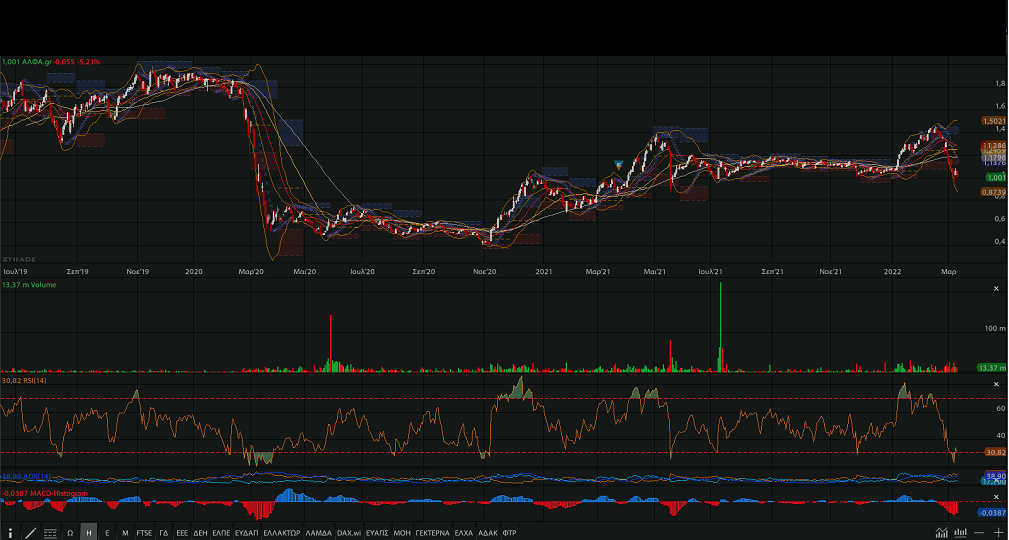This screenshot has width=1009, height=540.
Task: Close the Volume panel
Action: click(995, 288)
